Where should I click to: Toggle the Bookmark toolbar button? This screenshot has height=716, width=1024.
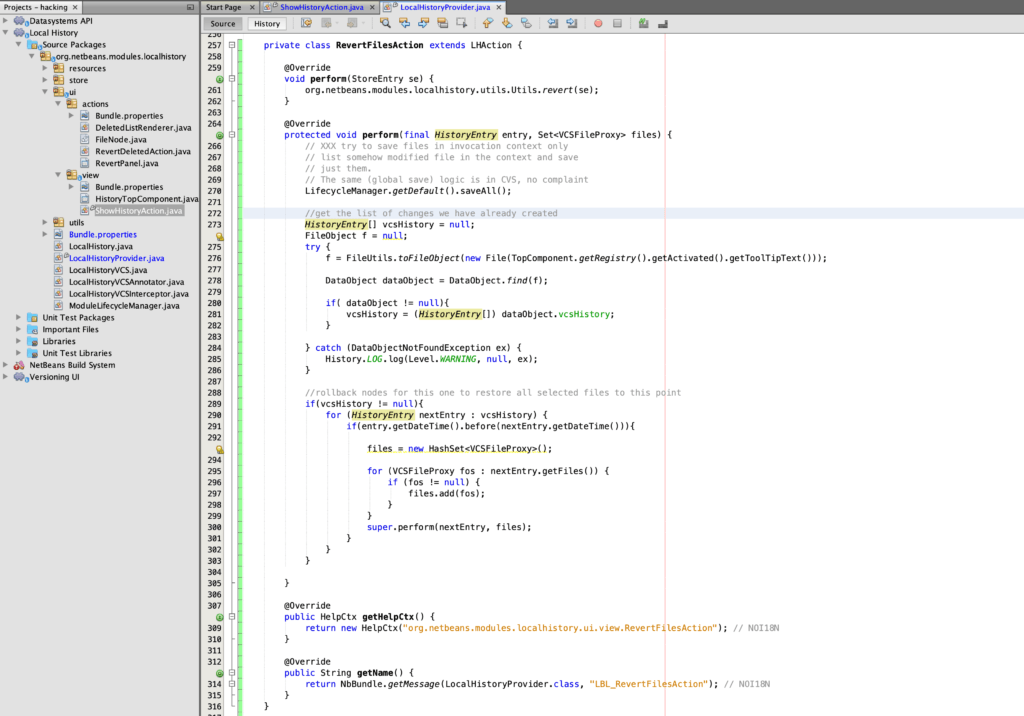[x=525, y=23]
